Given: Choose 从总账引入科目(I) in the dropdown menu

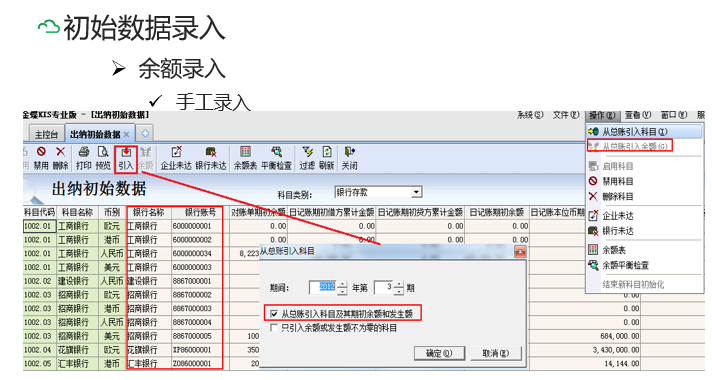Looking at the screenshot, I should pos(644,132).
